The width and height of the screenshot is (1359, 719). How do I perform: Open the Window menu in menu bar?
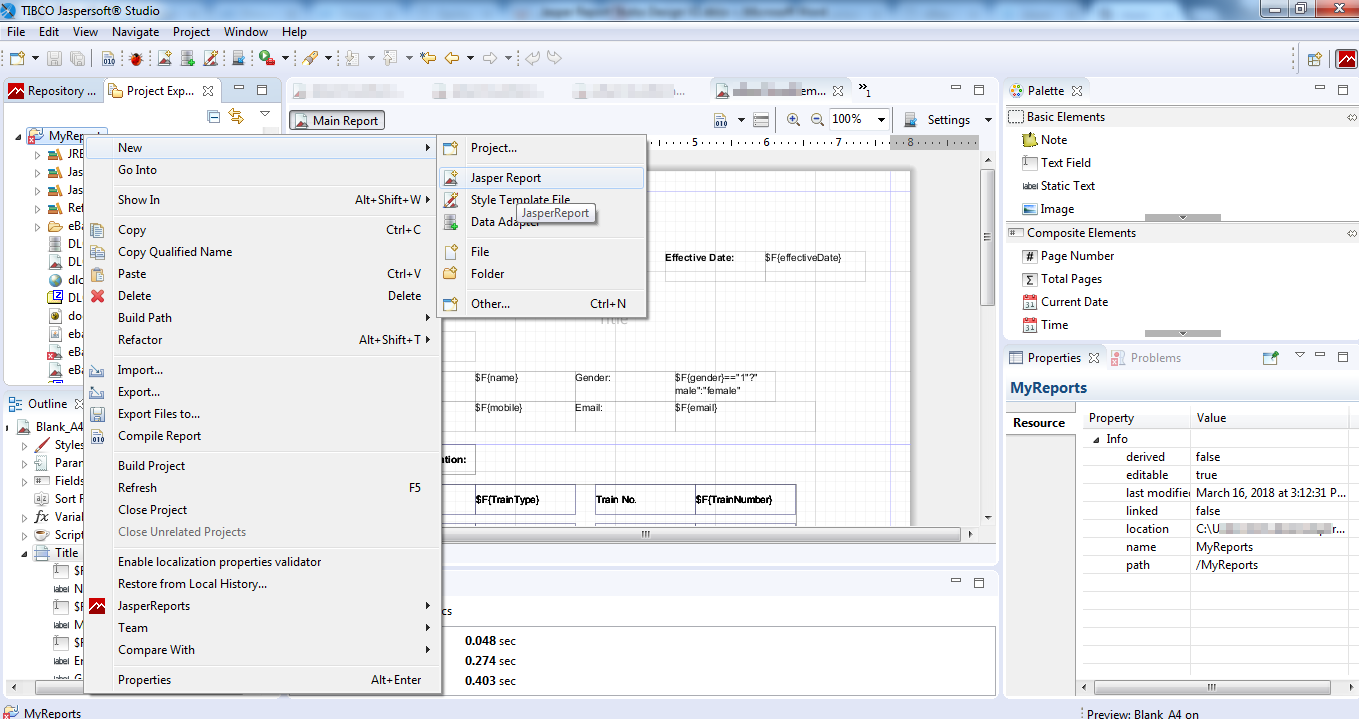(245, 32)
